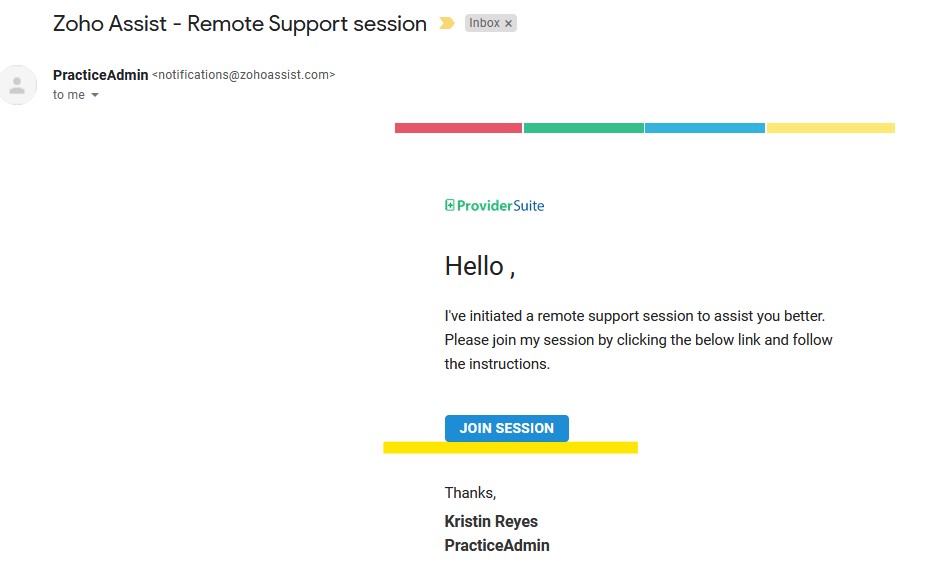
Task: Click the email subject "Zoho Assist - Remote Support session"
Action: (240, 24)
